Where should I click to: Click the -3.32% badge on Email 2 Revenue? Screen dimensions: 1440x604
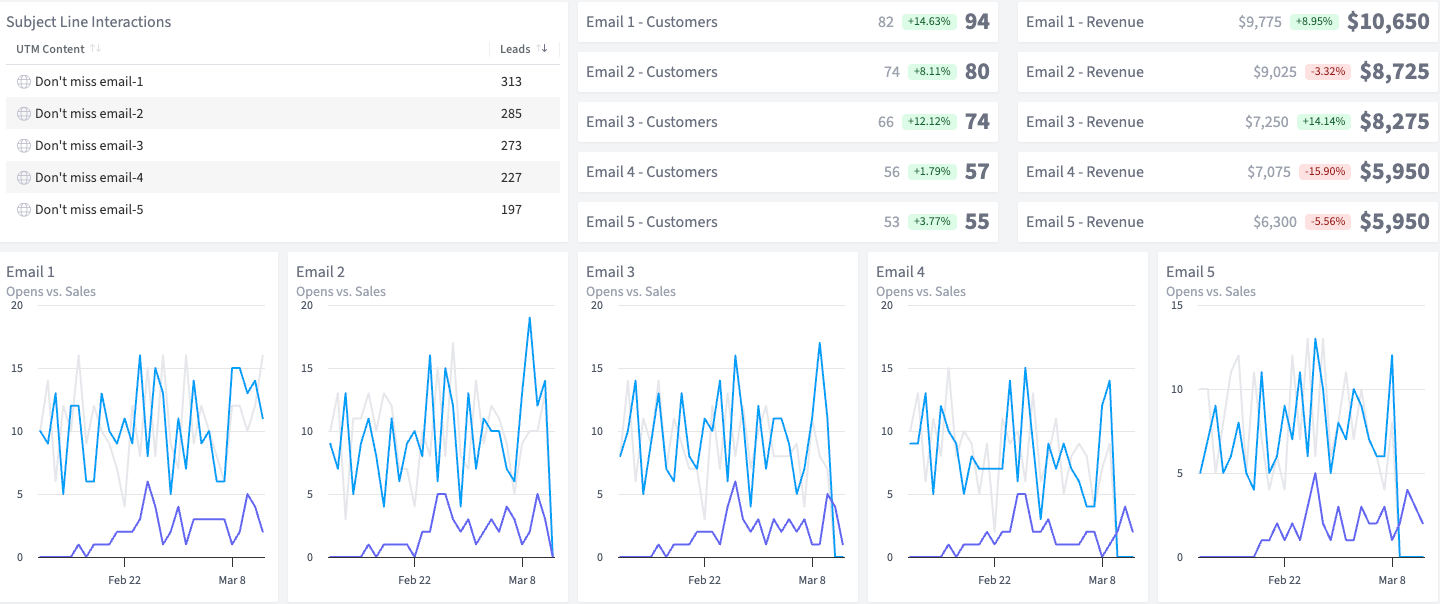pyautogui.click(x=1326, y=72)
